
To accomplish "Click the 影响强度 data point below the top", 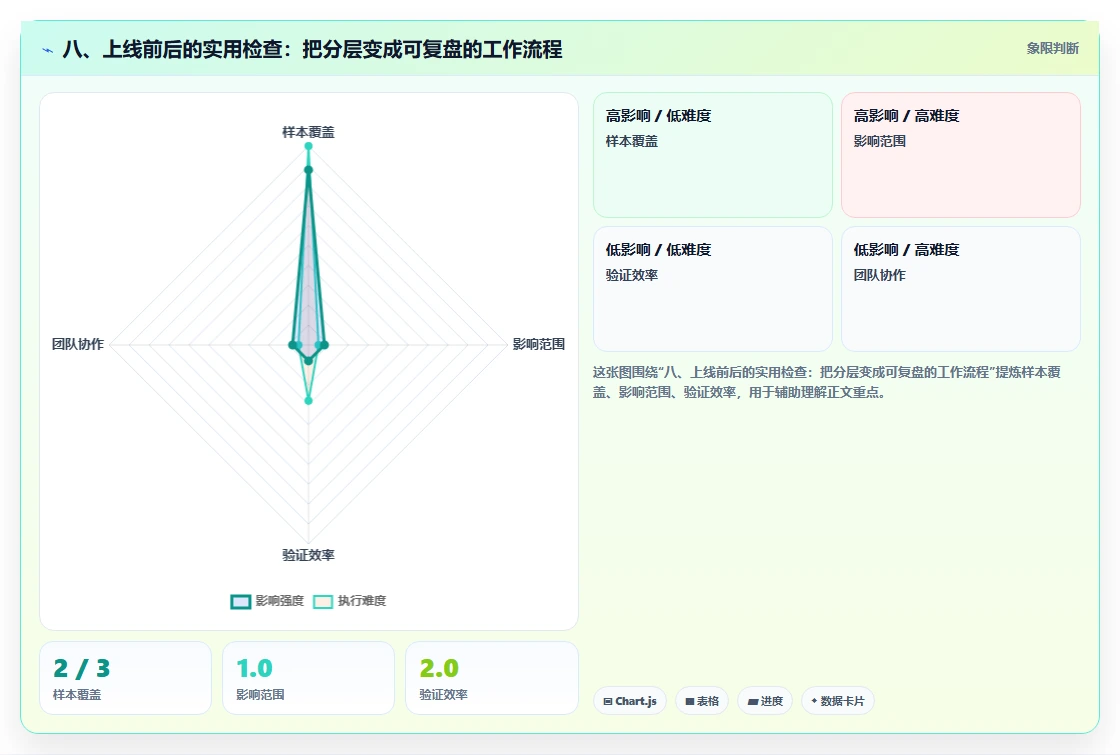I will [x=309, y=170].
